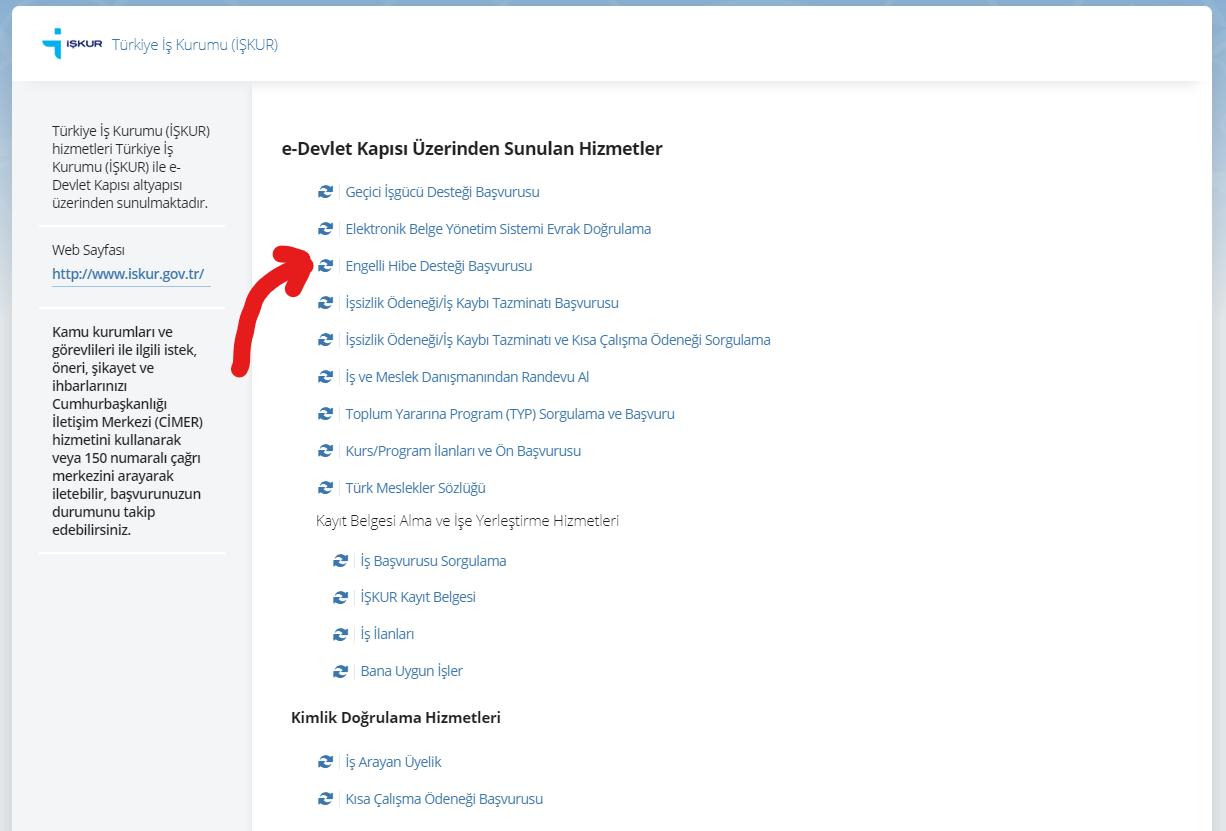Viewport: 1226px width, 831px height.
Task: Click the icon beside Engelli Hibe Desteği Başvurusu
Action: (325, 266)
